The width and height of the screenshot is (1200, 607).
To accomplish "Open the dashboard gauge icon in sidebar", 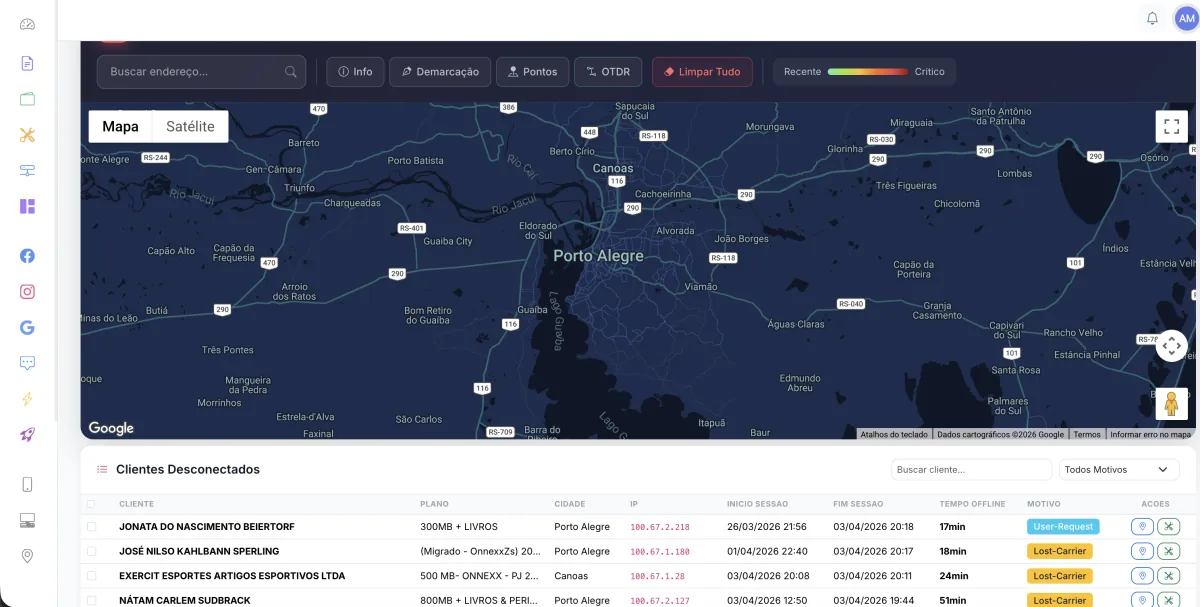I will click(x=27, y=24).
